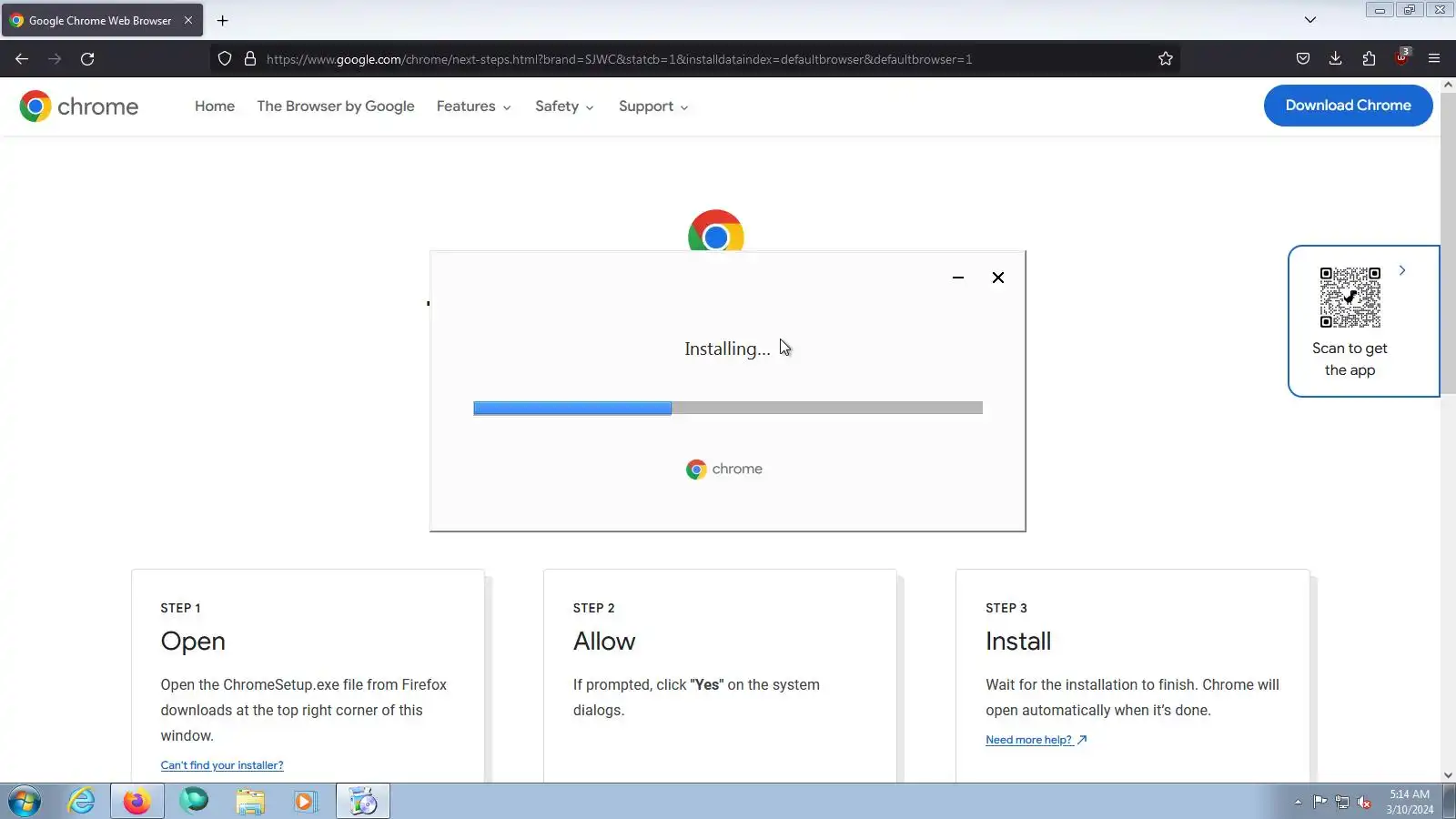Minimize the Firefox browser window

[1380, 10]
